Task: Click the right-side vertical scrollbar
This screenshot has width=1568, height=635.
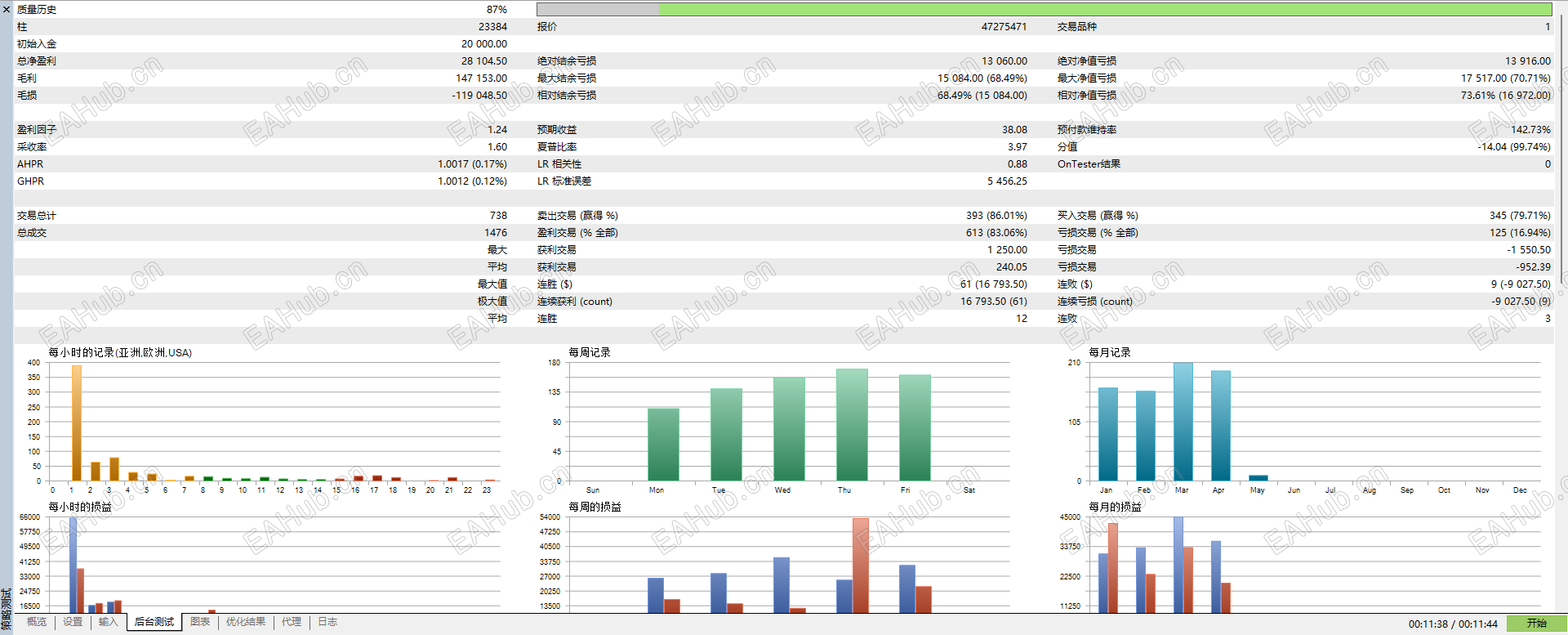Action: coord(1562,147)
